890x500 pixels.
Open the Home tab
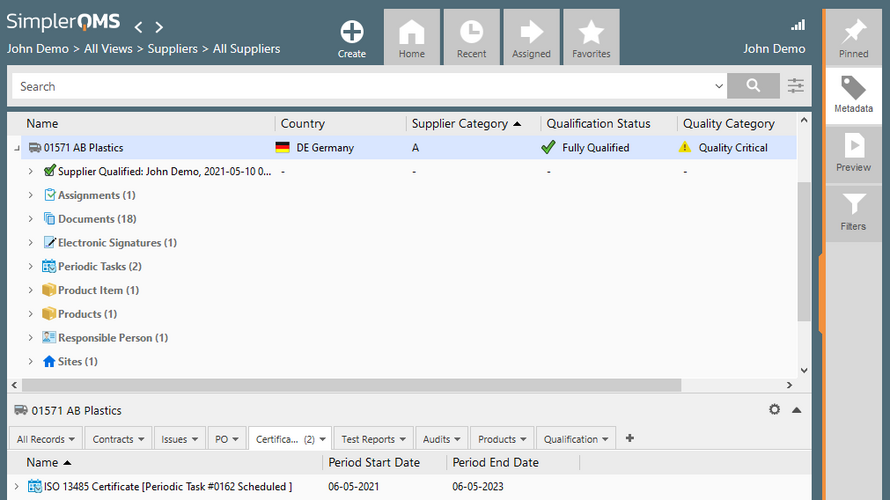412,37
